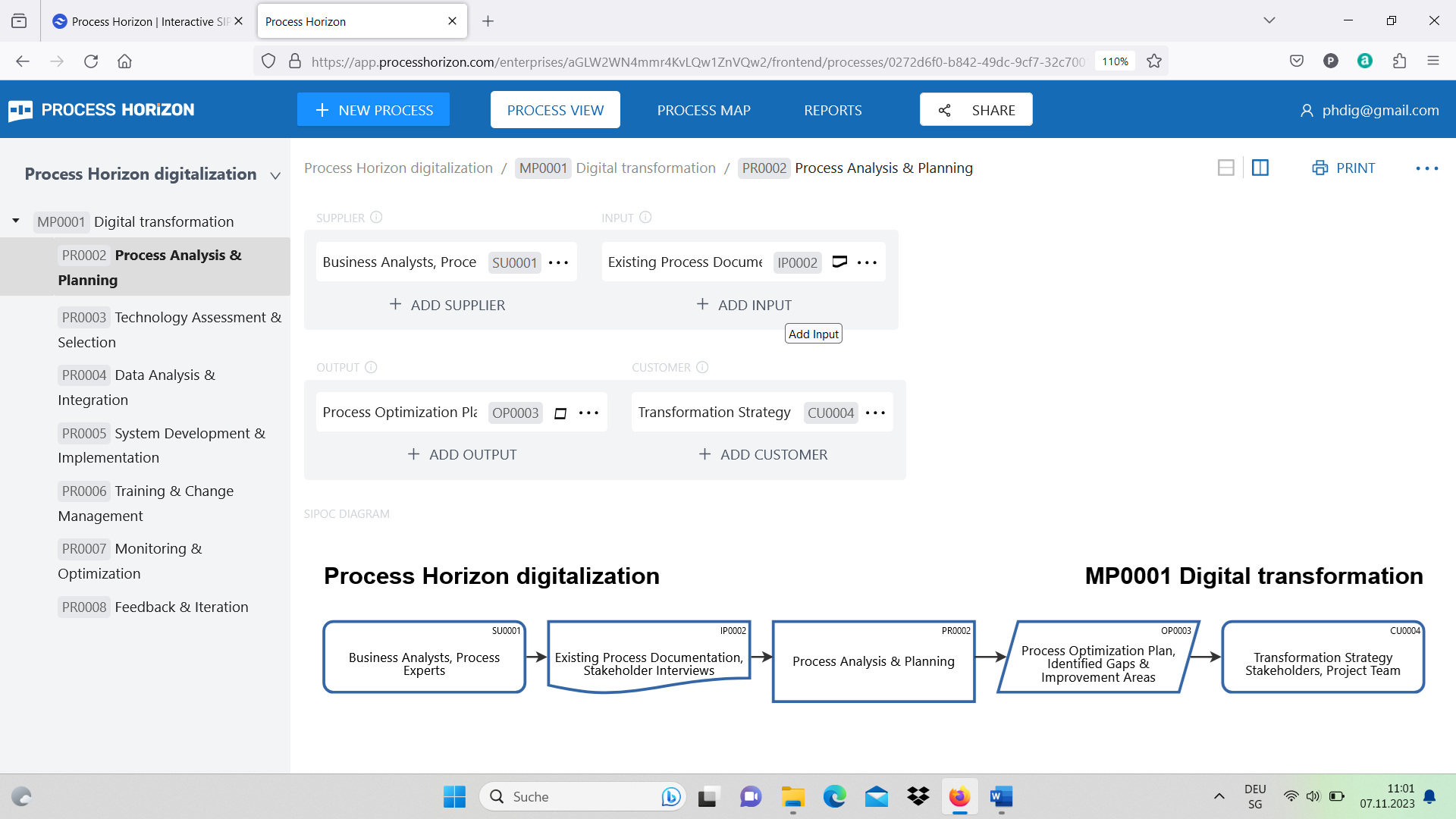This screenshot has height=819, width=1456.
Task: Click Add Input
Action: tap(744, 305)
